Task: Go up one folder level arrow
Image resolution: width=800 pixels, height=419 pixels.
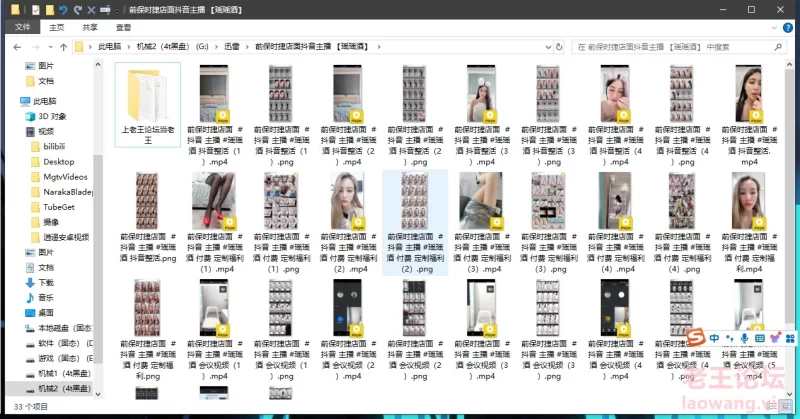Action: coord(63,47)
